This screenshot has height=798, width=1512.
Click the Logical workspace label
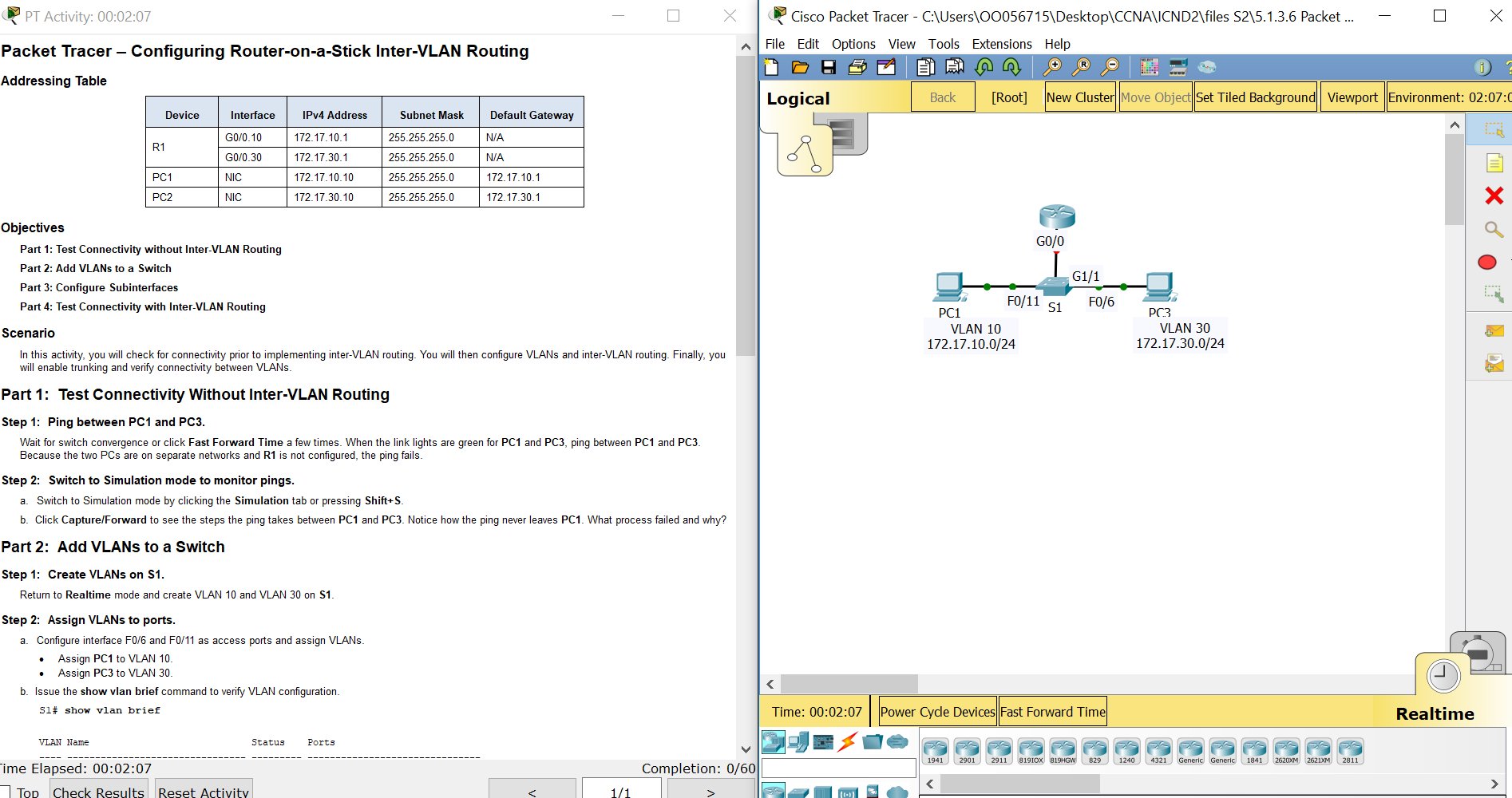(798, 98)
